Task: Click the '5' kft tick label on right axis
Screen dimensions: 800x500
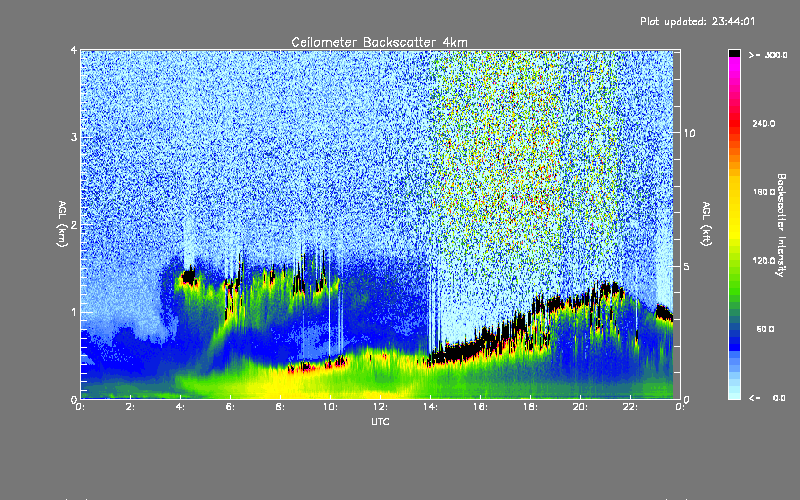Action: [687, 266]
